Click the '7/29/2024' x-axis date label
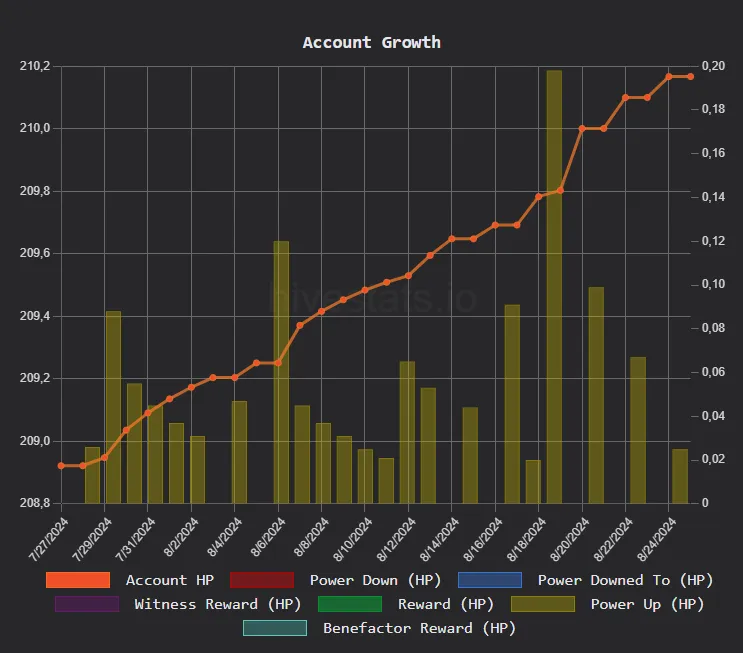 click(x=92, y=539)
